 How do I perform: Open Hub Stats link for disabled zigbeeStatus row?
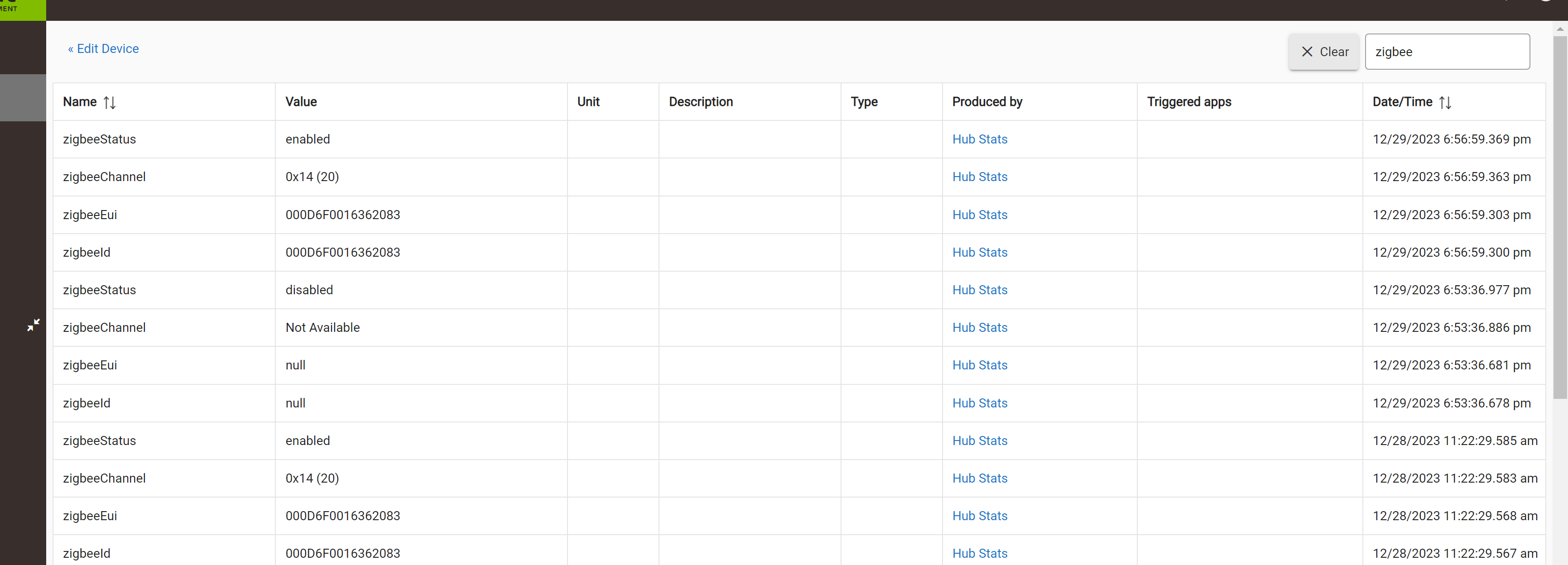tap(979, 290)
